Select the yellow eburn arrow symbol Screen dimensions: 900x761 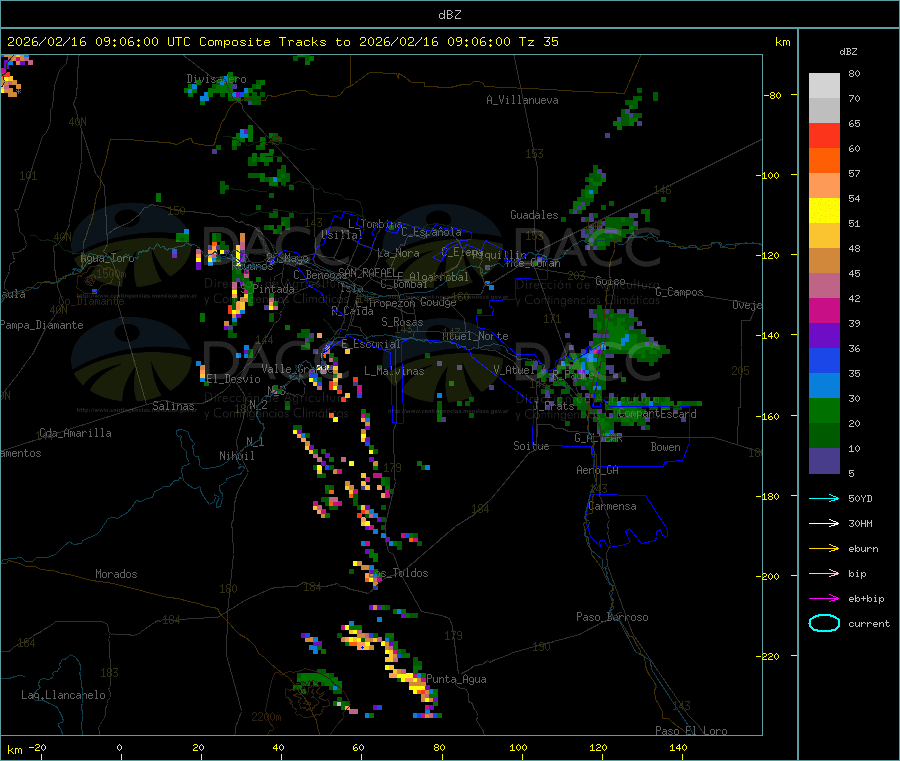point(824,549)
